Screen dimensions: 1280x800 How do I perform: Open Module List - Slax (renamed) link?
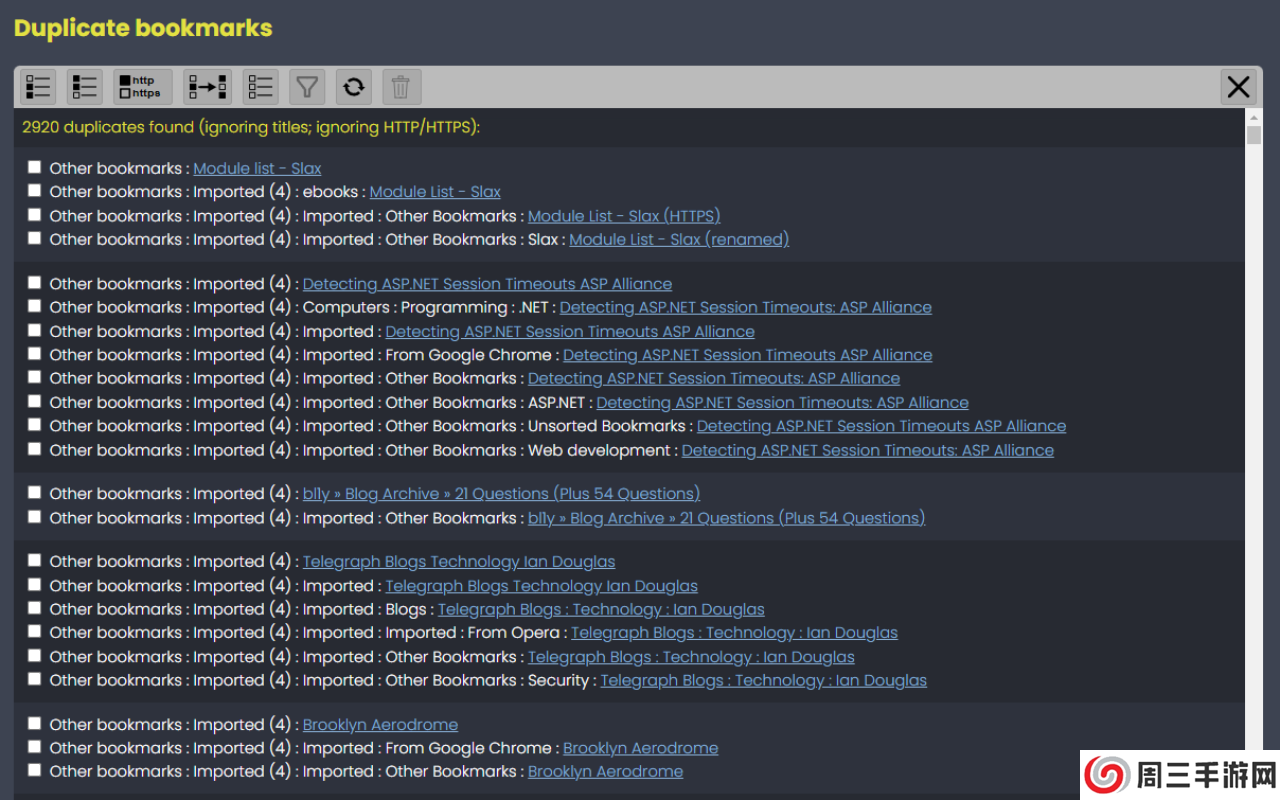pos(679,240)
